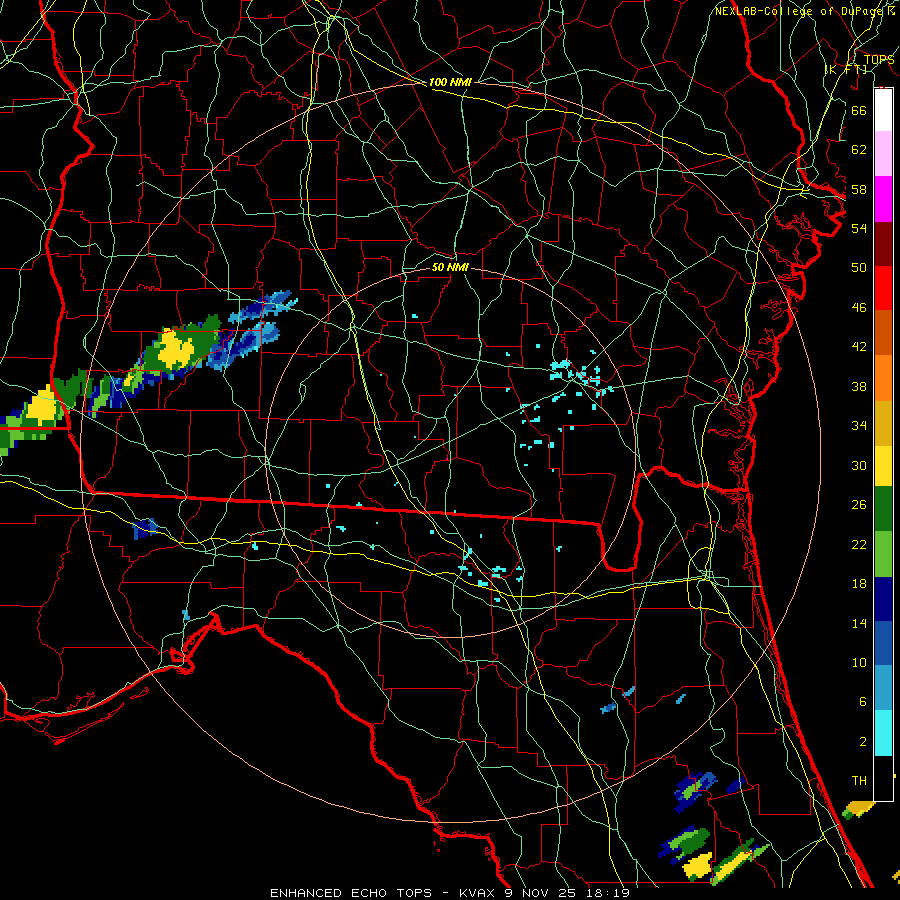The image size is (900, 900).
Task: Click the "14" legend value
Action: click(859, 623)
